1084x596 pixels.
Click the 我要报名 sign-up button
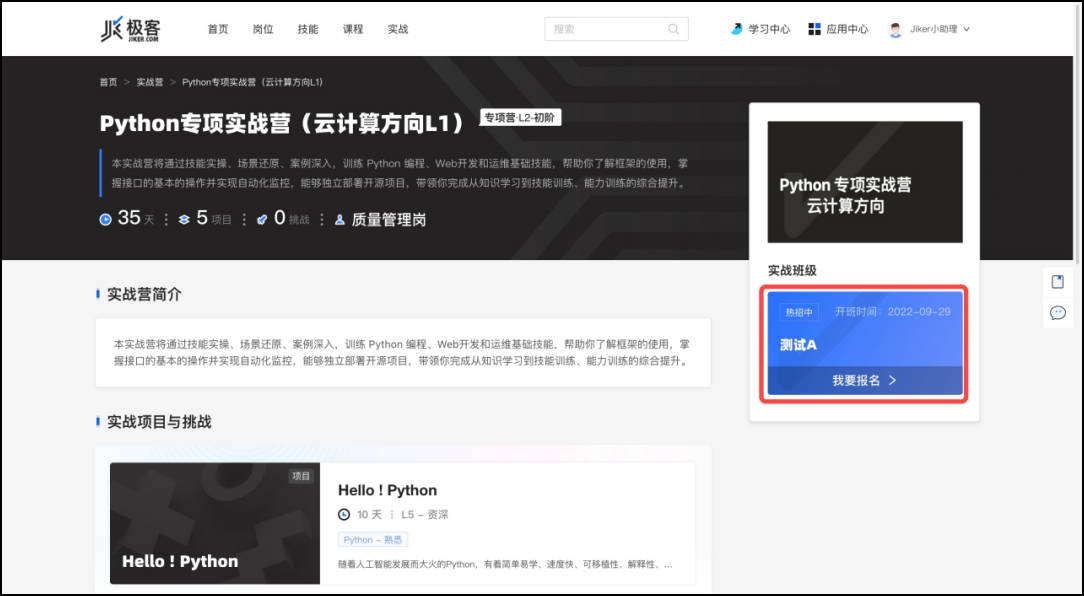(864, 380)
